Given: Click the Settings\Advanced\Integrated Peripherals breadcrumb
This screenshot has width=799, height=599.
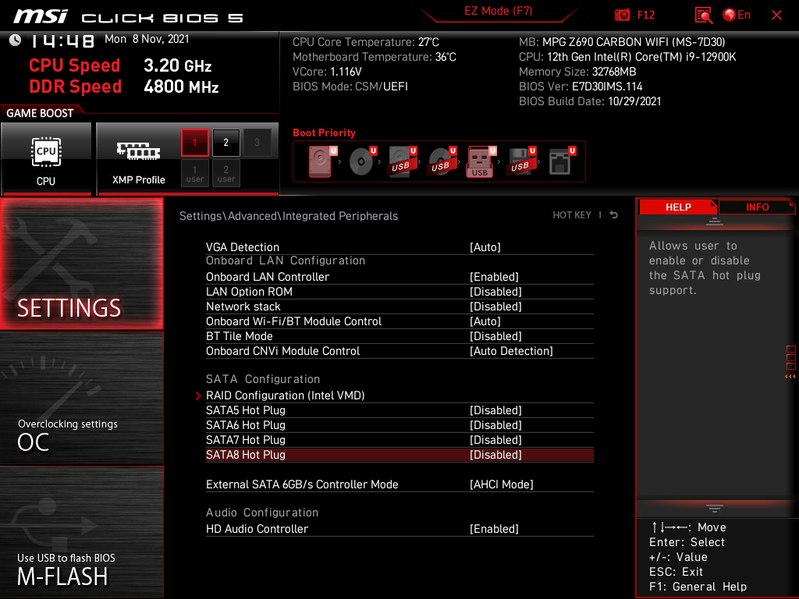Looking at the screenshot, I should tap(288, 216).
